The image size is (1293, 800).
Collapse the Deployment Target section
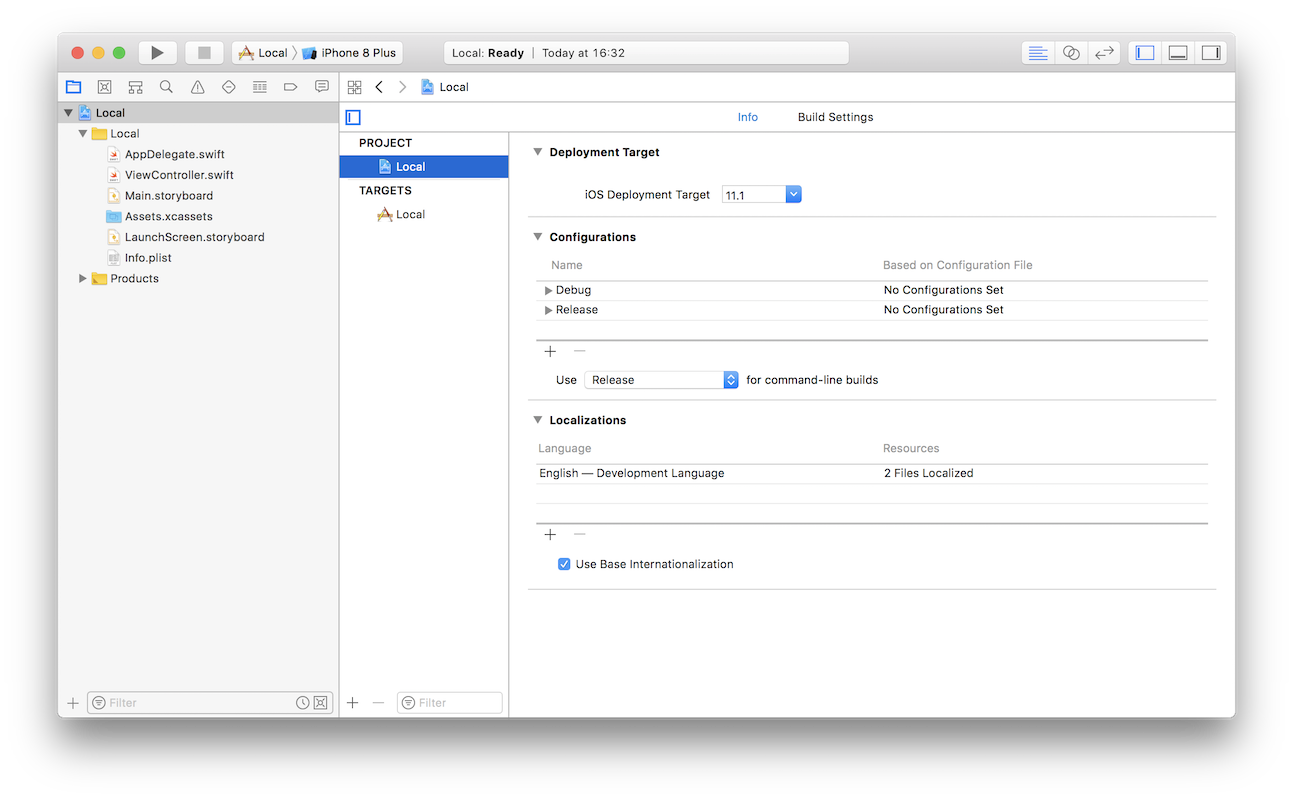click(537, 152)
